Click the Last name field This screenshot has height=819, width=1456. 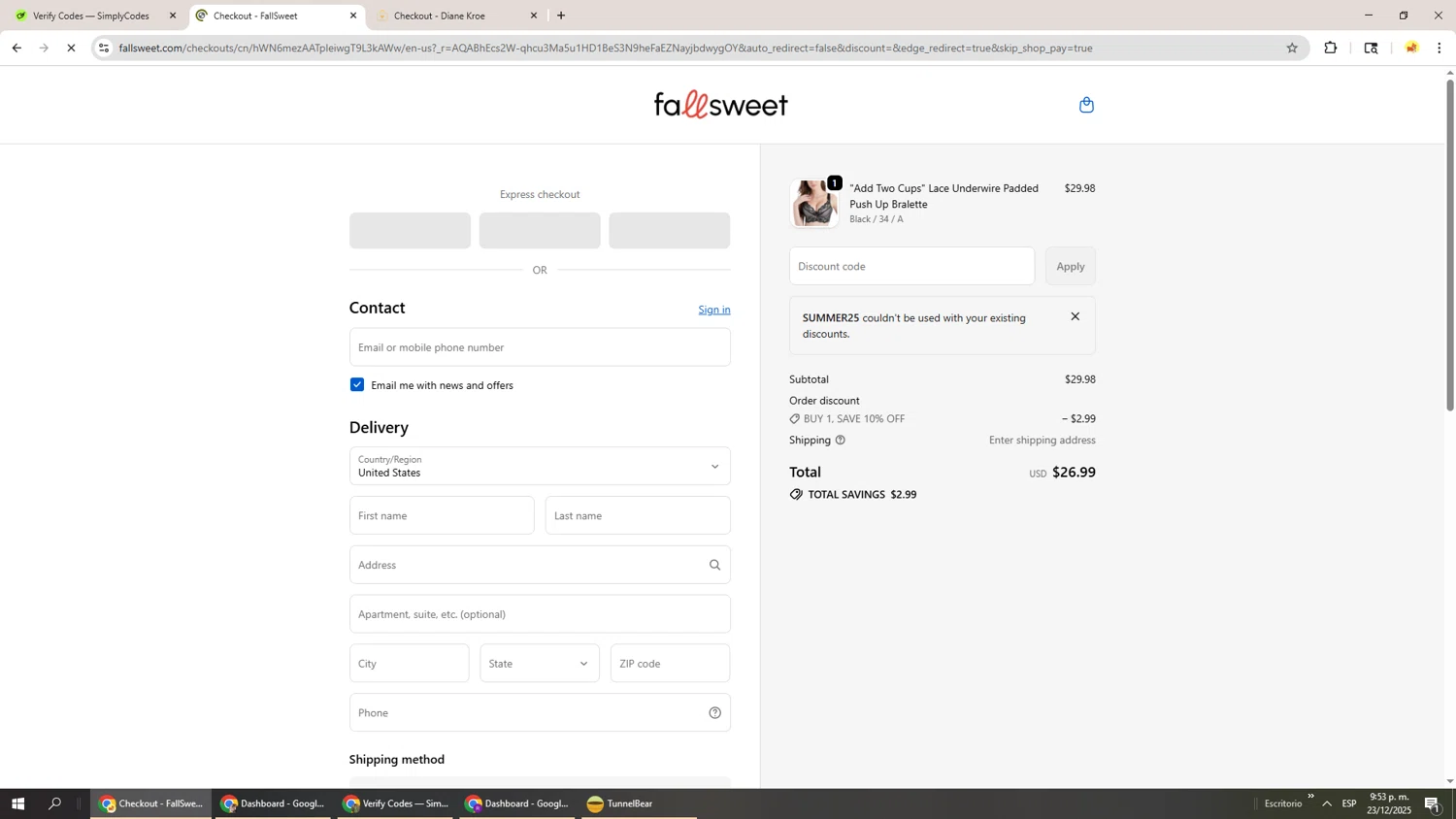[x=638, y=515]
